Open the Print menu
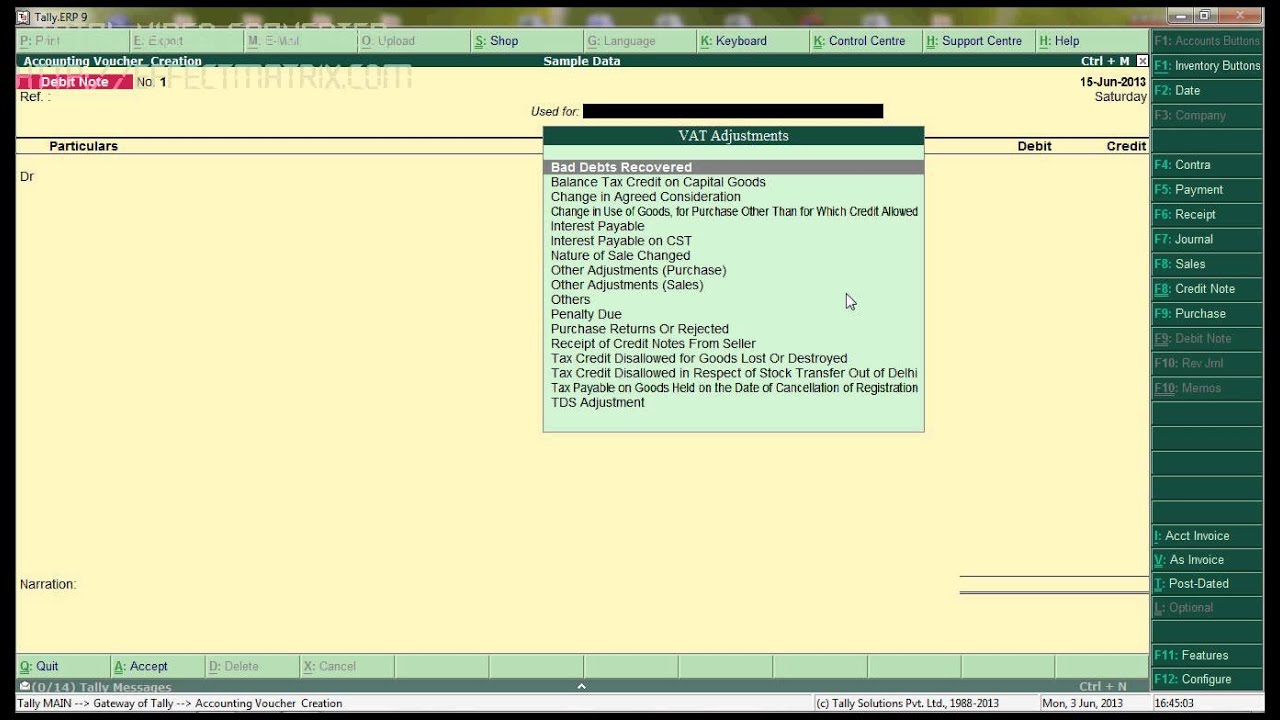This screenshot has height=720, width=1280. [x=73, y=41]
